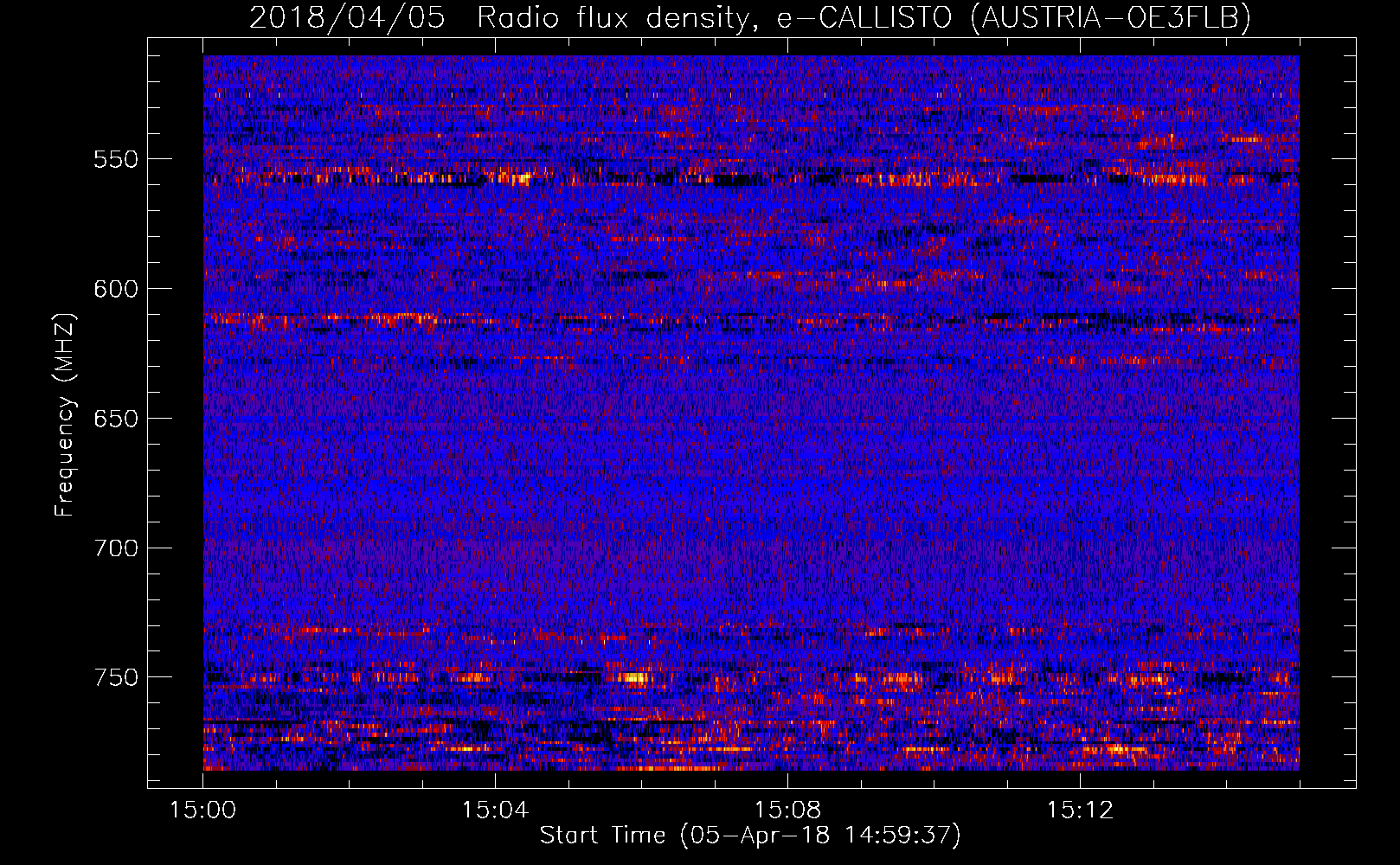Click the 650 frequency tick label
1400x865 pixels.
[x=116, y=419]
